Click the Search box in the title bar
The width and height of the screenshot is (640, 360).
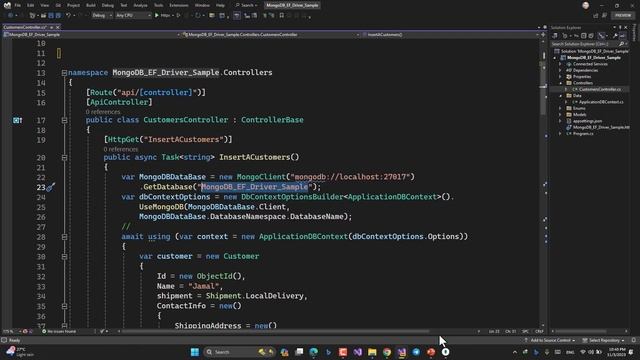[246, 5]
